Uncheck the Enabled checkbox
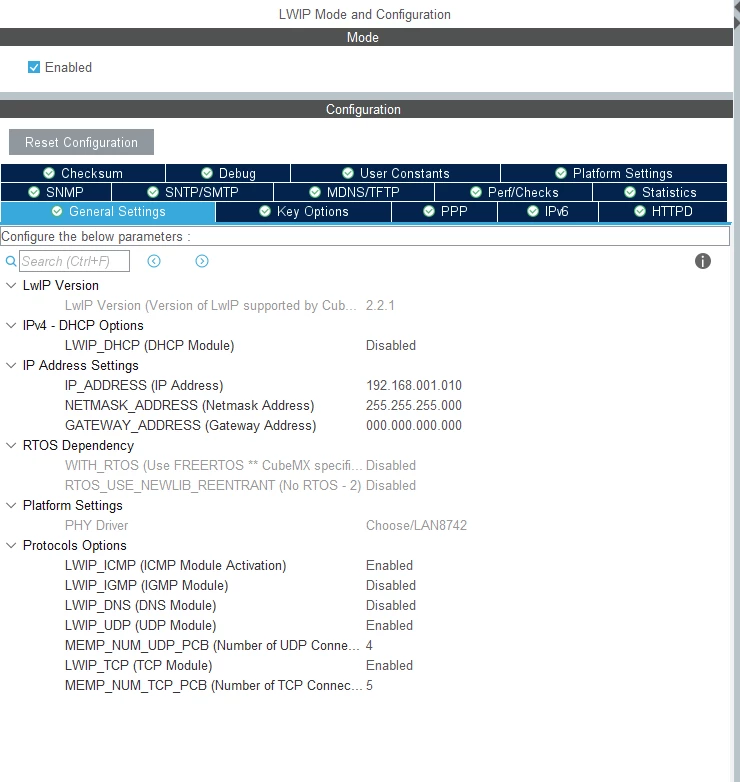 [x=34, y=67]
